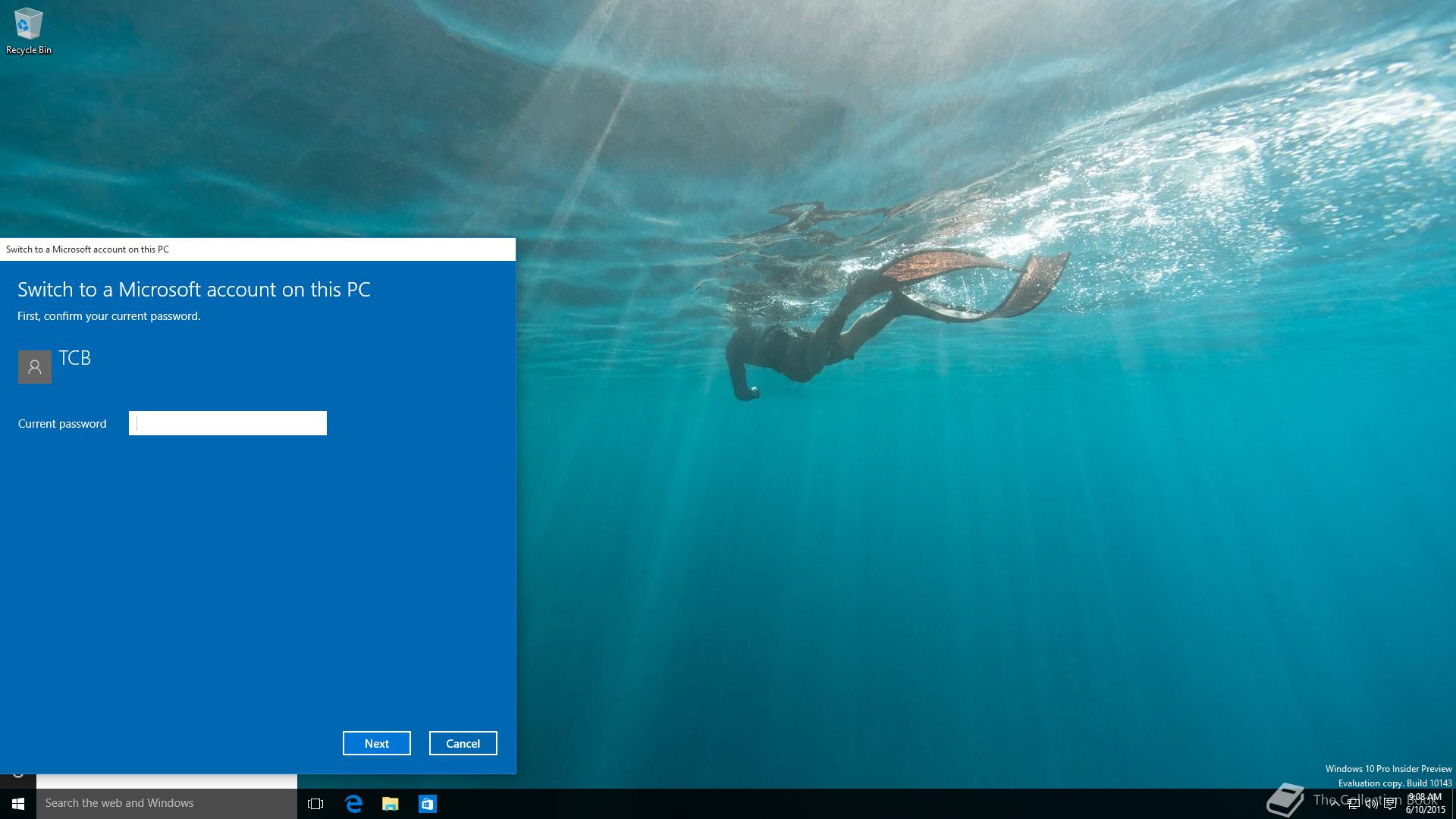Image resolution: width=1456 pixels, height=819 pixels.
Task: Open the network status tray icon
Action: [x=1353, y=804]
